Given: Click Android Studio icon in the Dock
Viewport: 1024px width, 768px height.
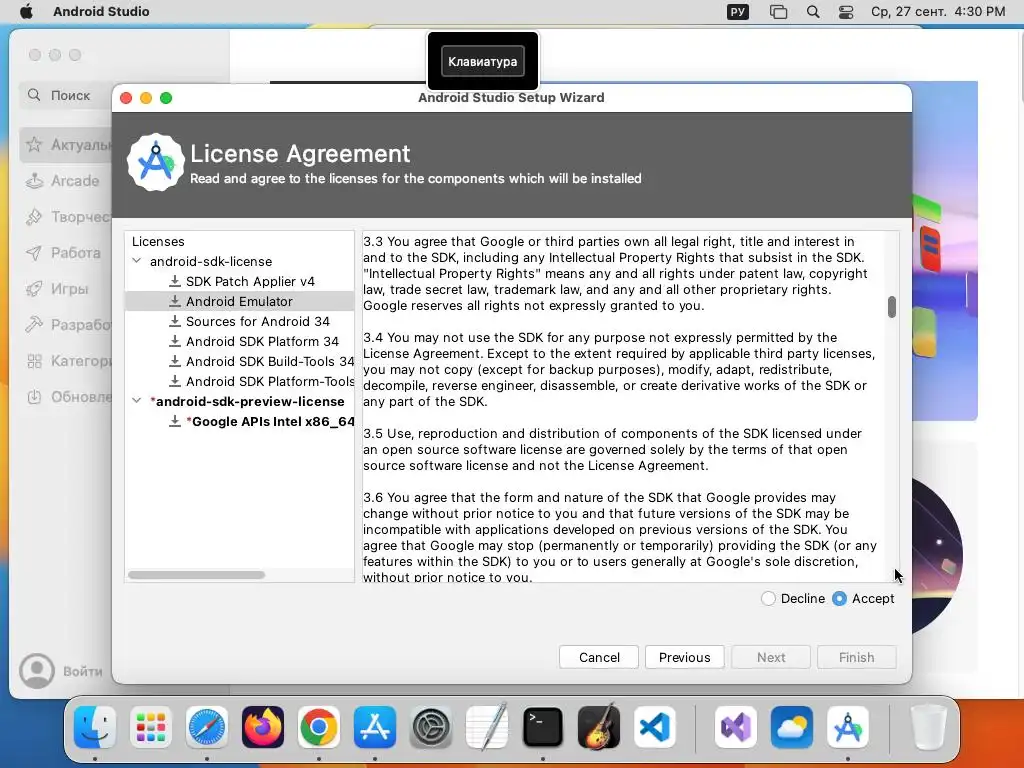Looking at the screenshot, I should point(848,727).
